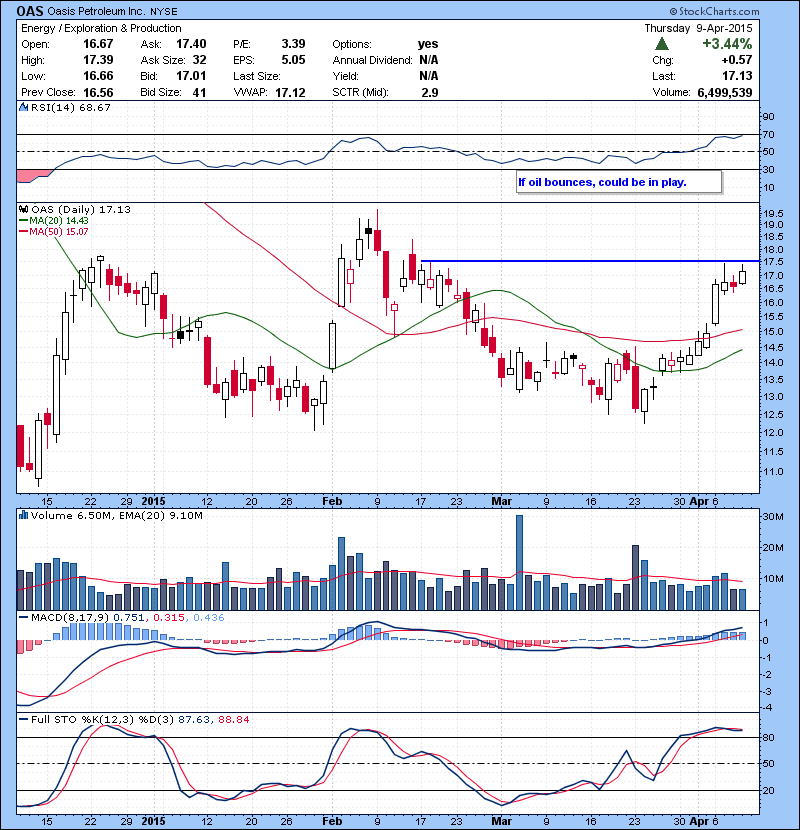Click the Energy / Exploration & Production label
Image resolution: width=800 pixels, height=830 pixels.
click(101, 28)
